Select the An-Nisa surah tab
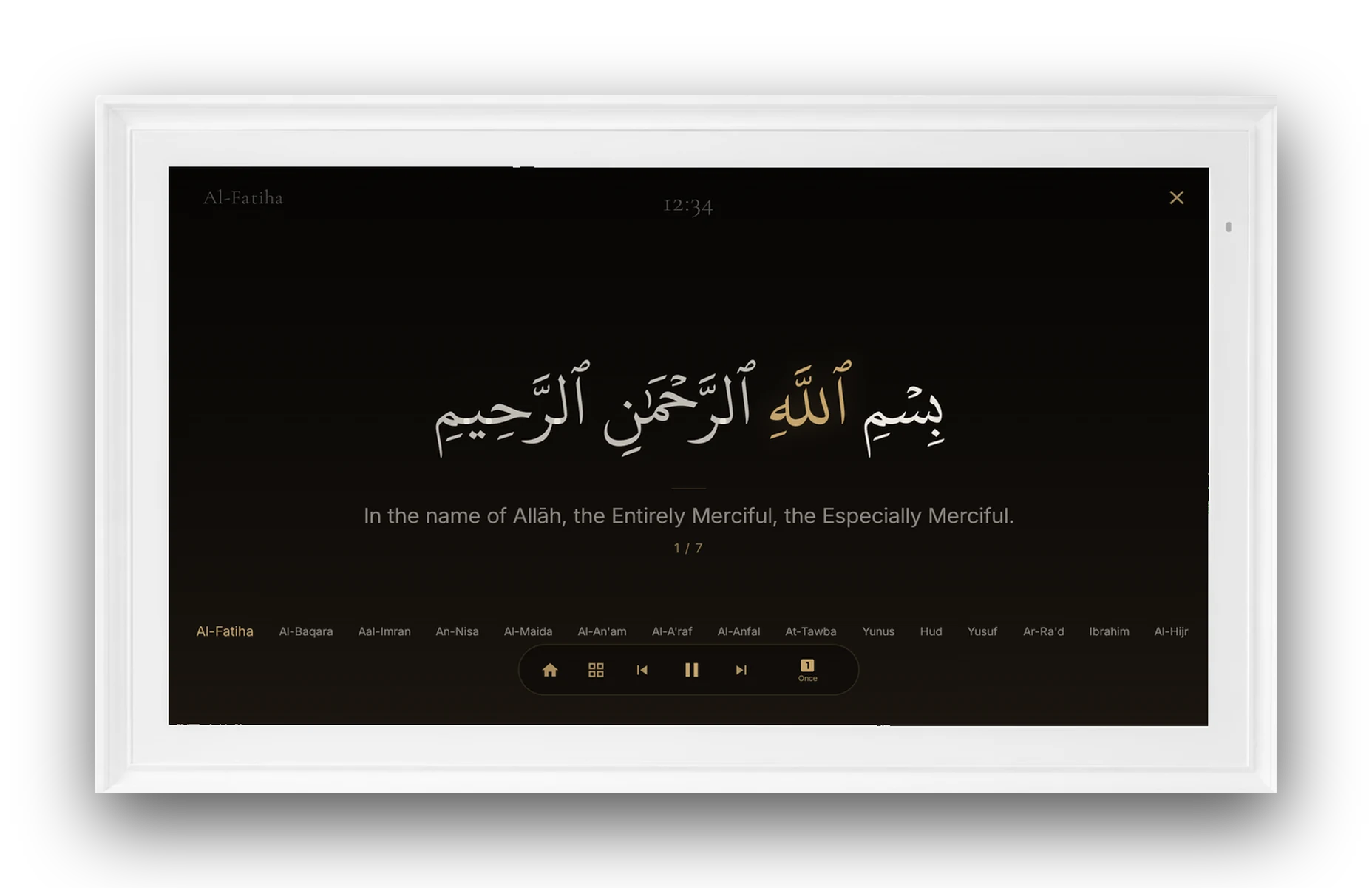The height and width of the screenshot is (888, 1372). 457,631
